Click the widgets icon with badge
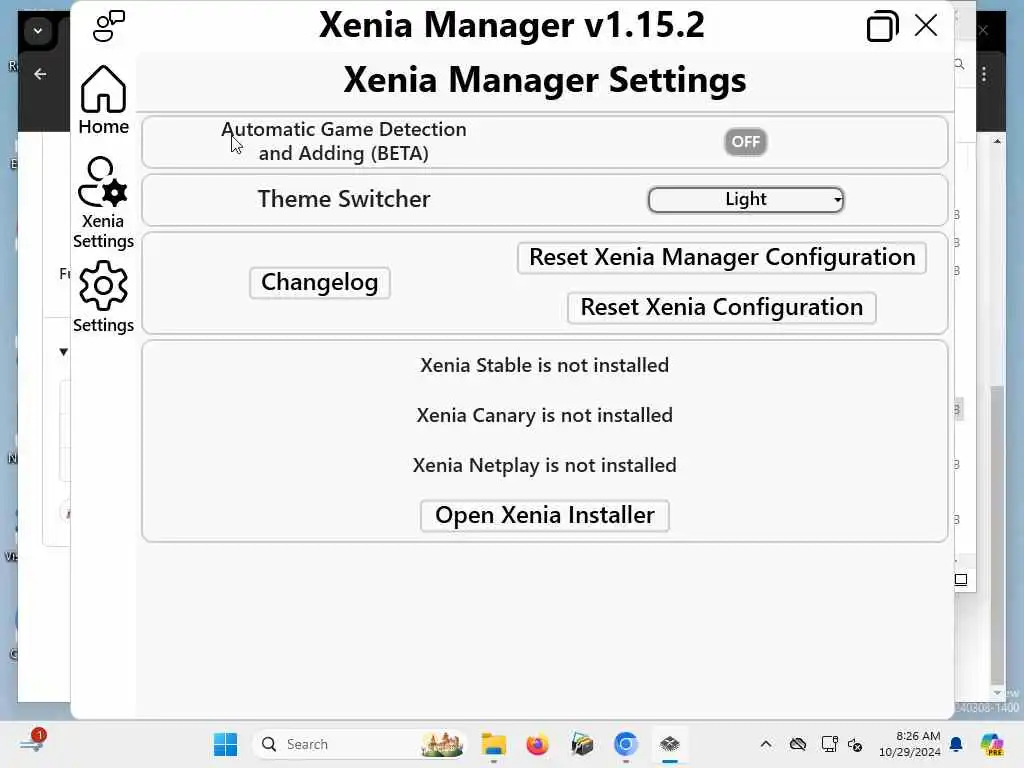Viewport: 1024px width, 768px height. pos(31,743)
